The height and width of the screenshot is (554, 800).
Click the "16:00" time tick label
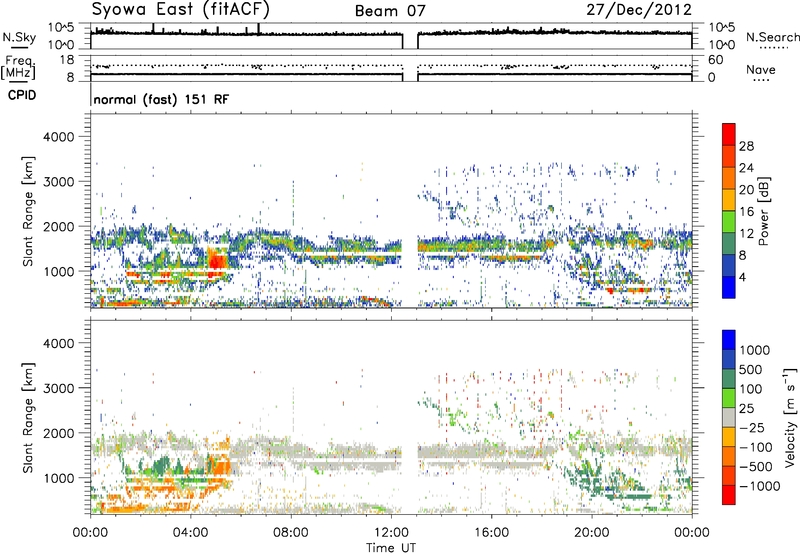coord(491,533)
